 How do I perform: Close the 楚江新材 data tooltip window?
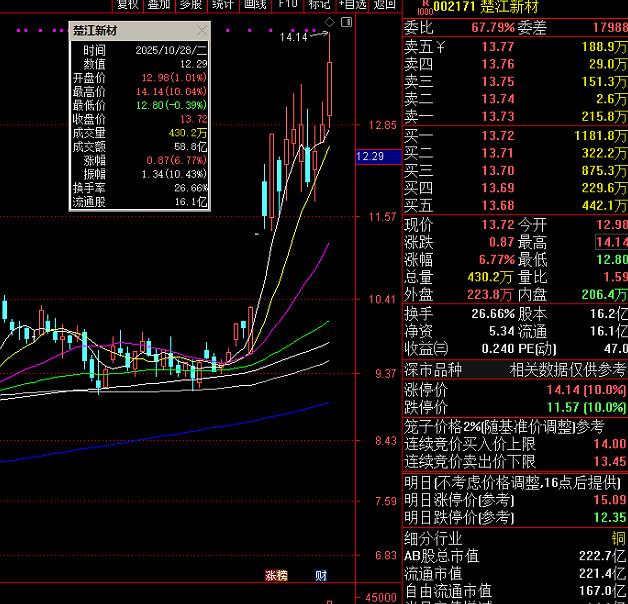(x=202, y=30)
